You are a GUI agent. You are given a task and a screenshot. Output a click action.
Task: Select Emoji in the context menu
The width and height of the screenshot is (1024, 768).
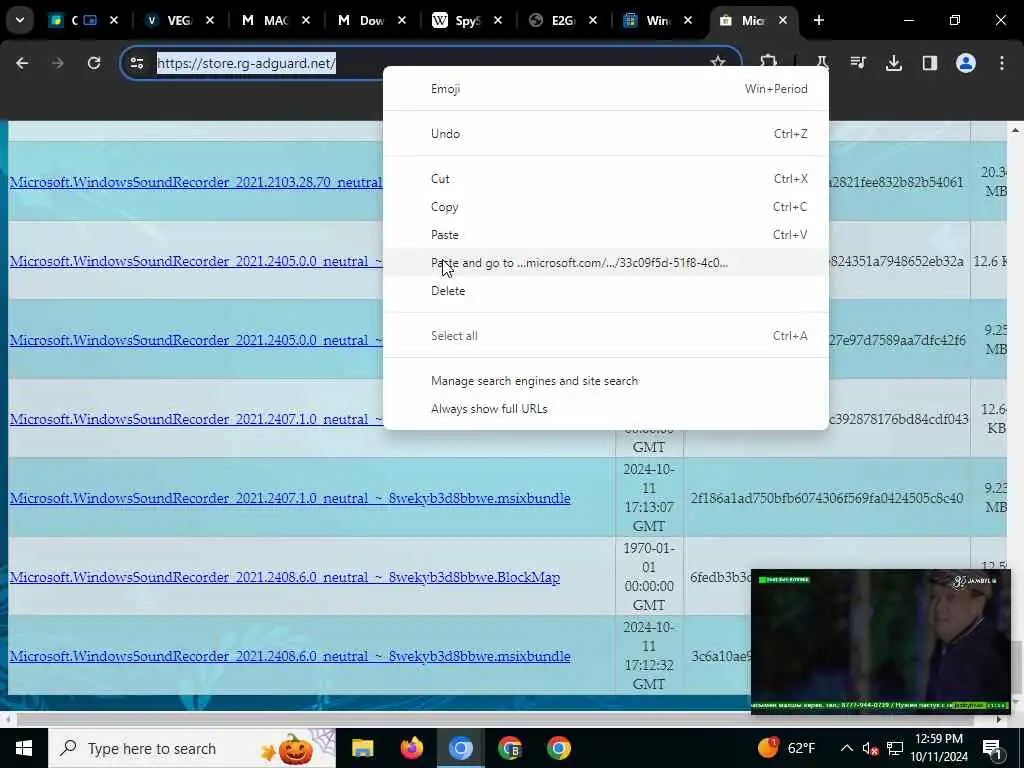point(606,89)
